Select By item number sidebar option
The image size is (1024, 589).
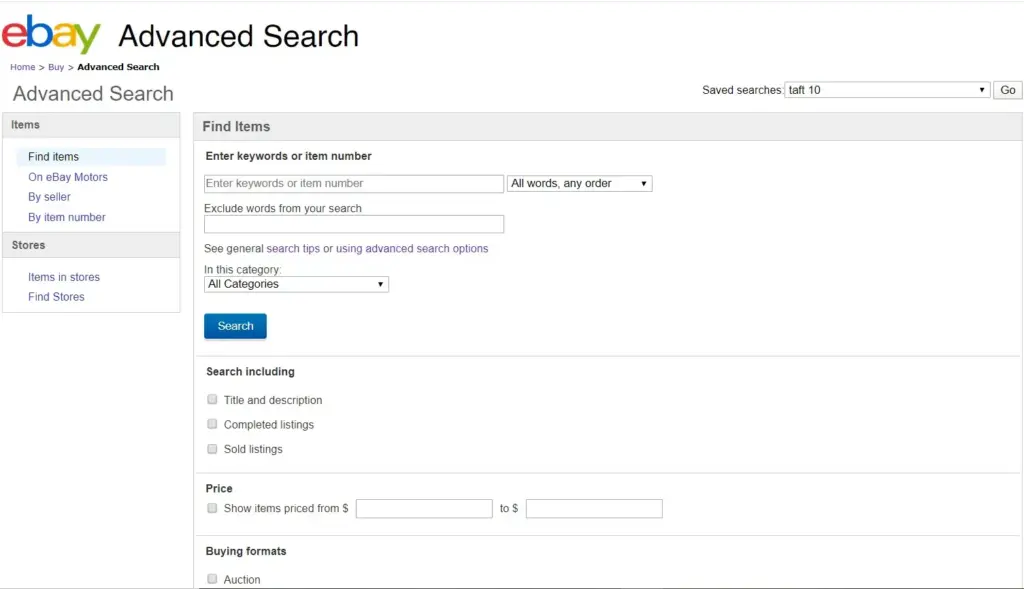click(67, 217)
